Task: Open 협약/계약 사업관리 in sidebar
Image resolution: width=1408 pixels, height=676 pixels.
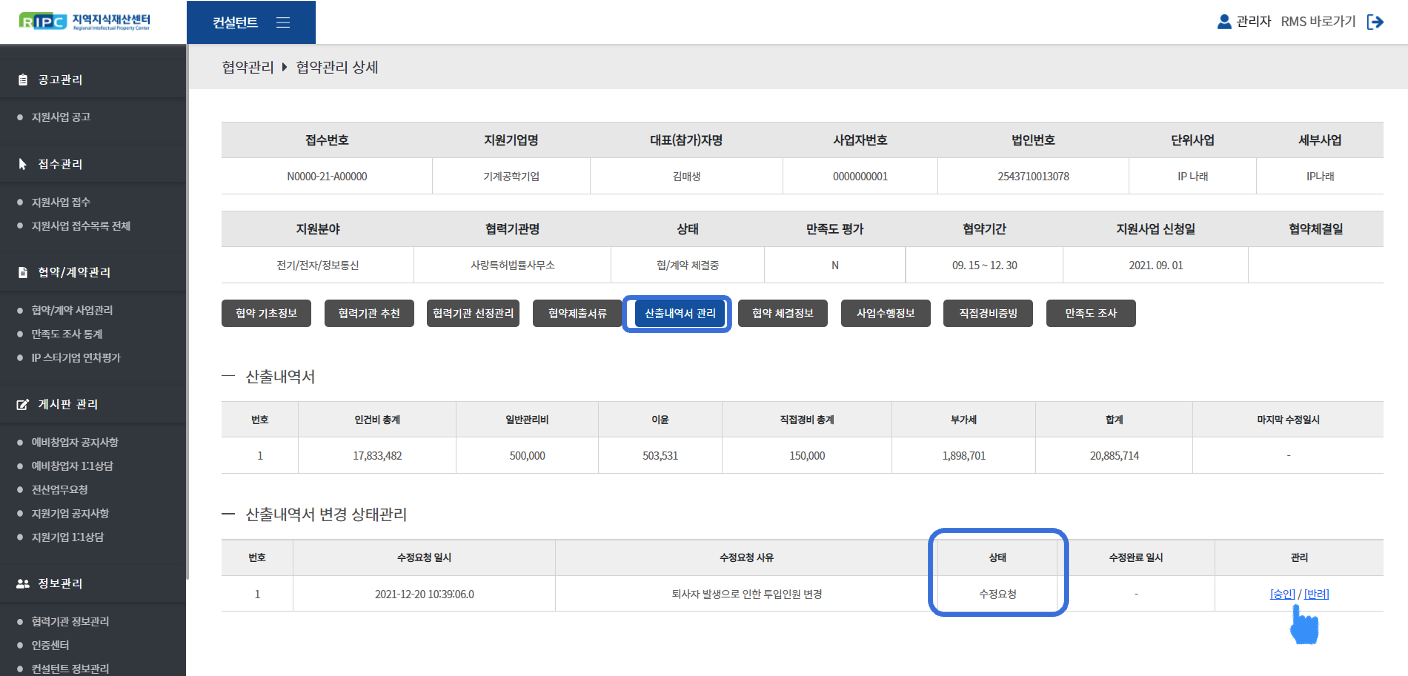Action: 72,310
